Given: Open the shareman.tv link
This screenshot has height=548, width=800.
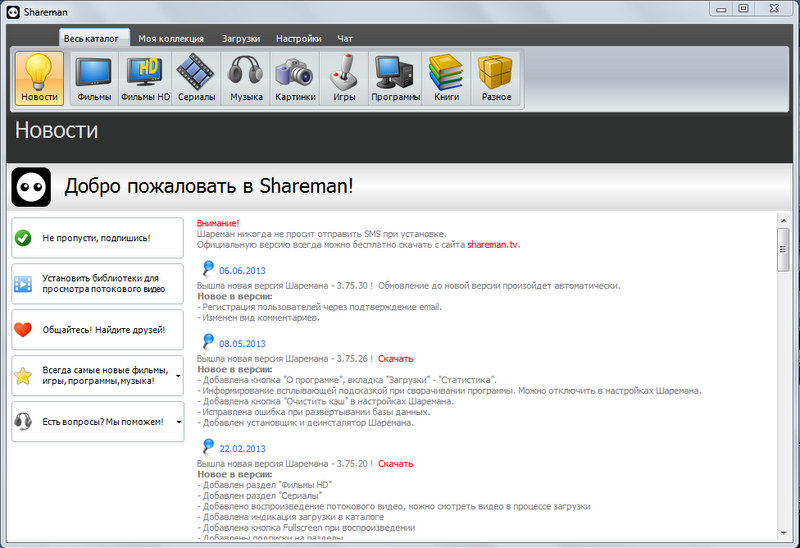Looking at the screenshot, I should pyautogui.click(x=492, y=245).
